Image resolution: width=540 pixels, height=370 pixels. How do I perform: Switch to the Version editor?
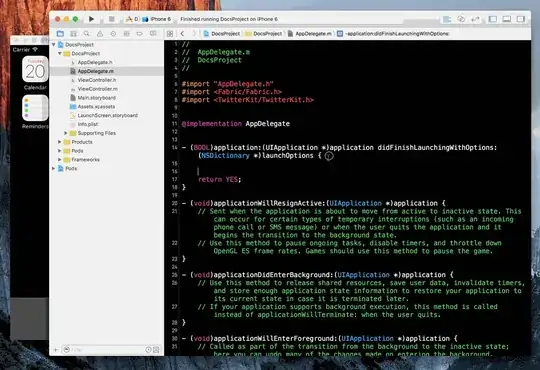(x=475, y=19)
